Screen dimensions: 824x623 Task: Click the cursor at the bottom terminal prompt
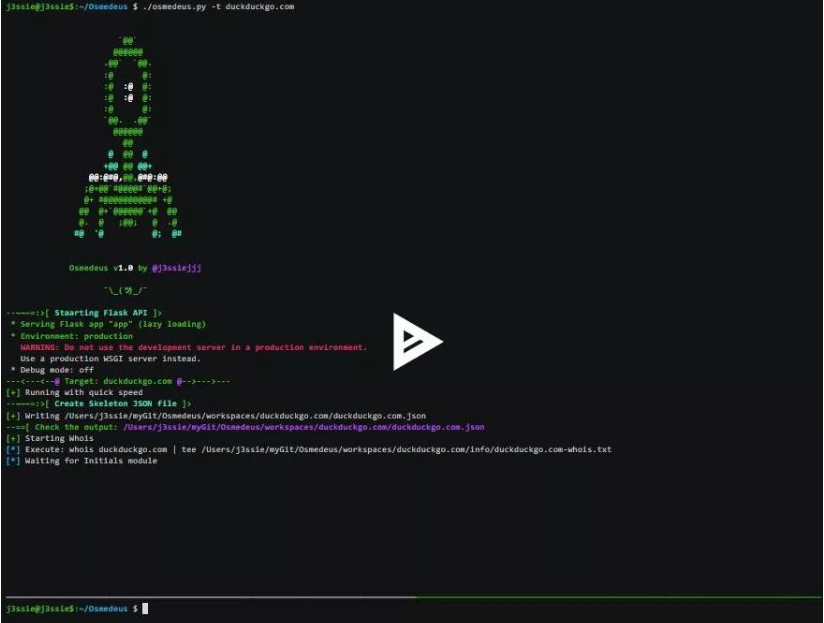click(145, 608)
